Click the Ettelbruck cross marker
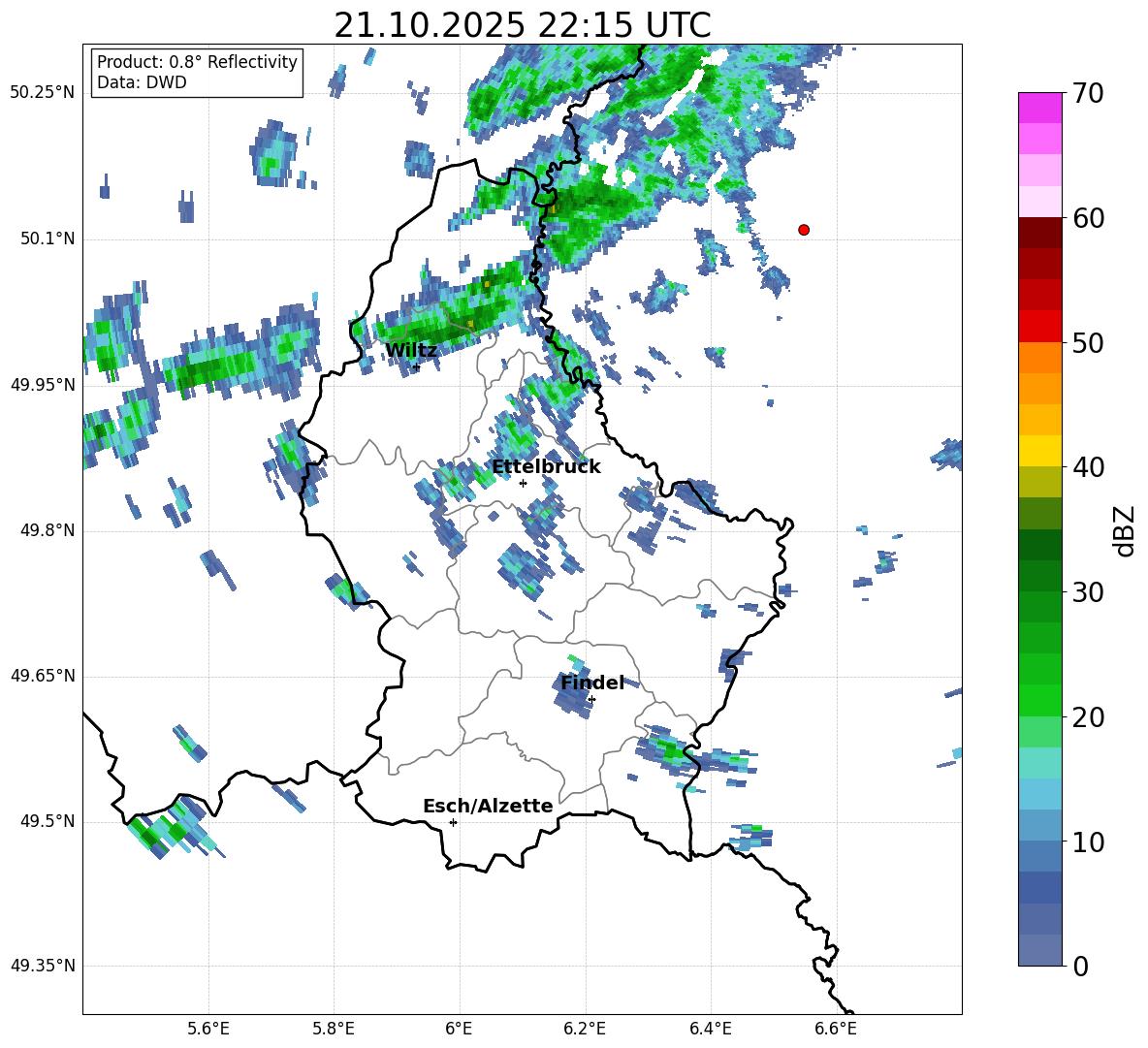 (x=523, y=483)
